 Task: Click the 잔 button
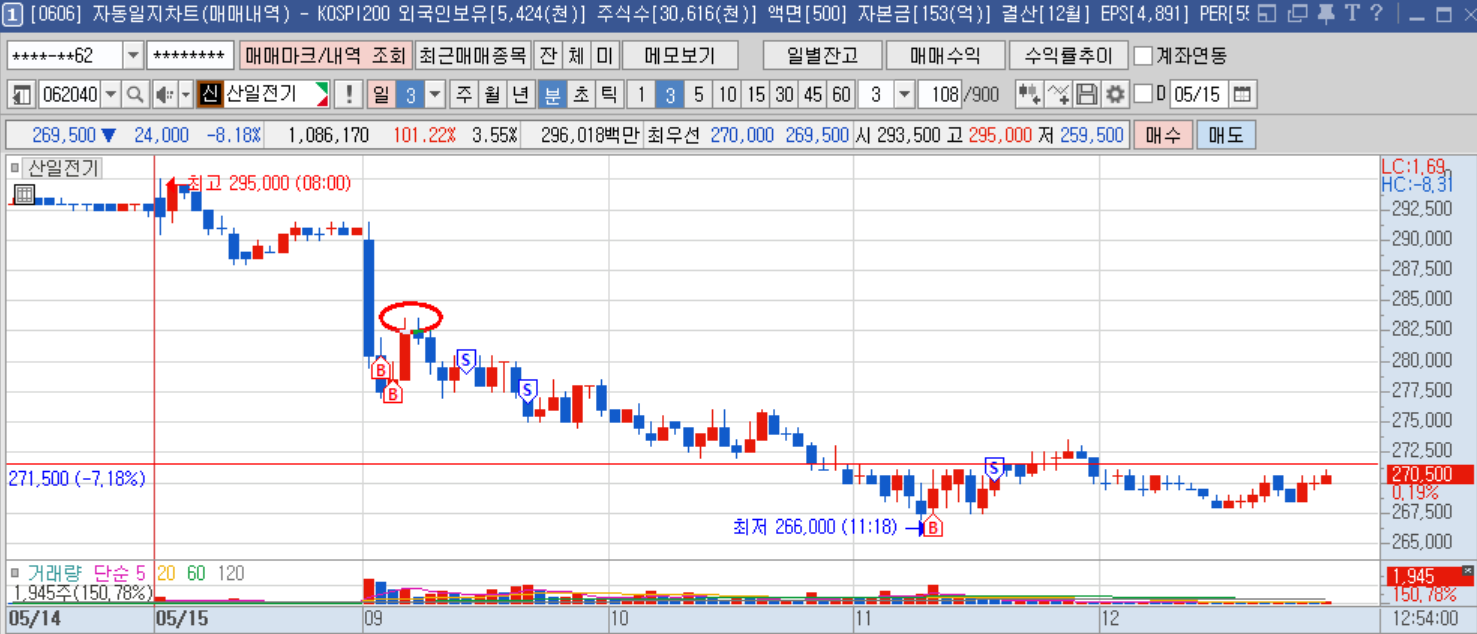click(x=548, y=56)
